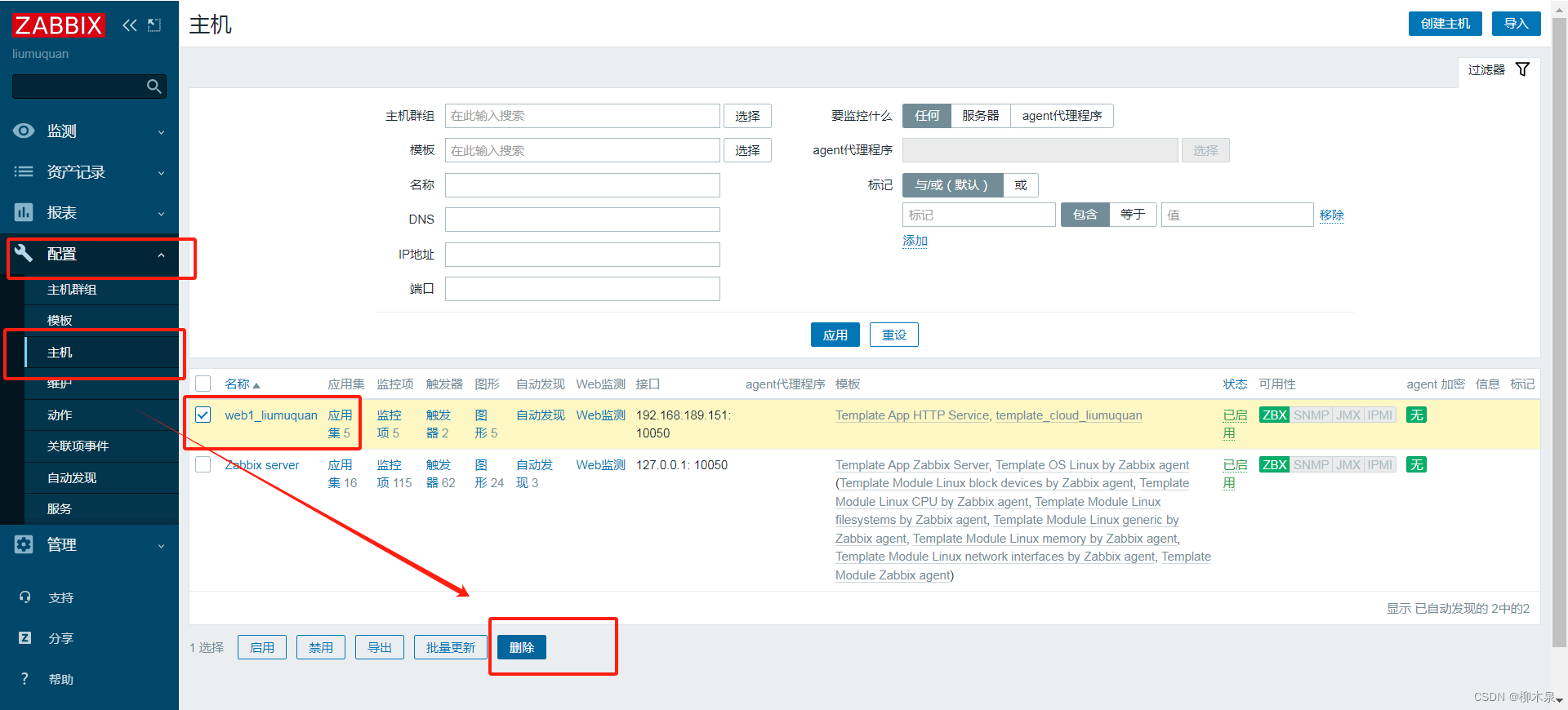Delete selected host with 删除 button
Screen dimensions: 1568x710
click(x=522, y=647)
